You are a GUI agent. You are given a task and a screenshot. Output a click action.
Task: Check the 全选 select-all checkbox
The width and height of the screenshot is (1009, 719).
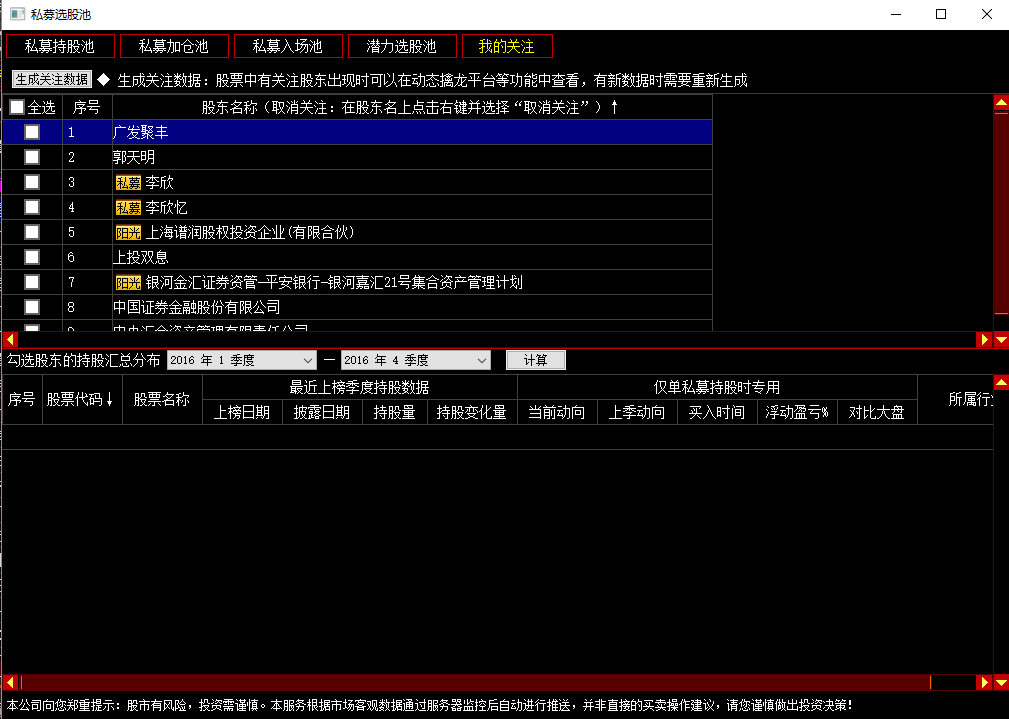pos(17,107)
